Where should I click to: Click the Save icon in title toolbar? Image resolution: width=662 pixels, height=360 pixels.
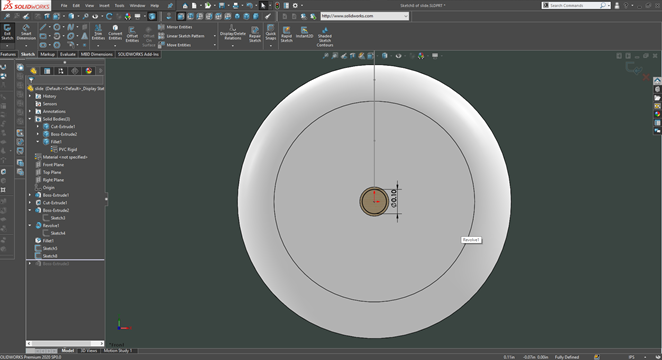tap(222, 5)
